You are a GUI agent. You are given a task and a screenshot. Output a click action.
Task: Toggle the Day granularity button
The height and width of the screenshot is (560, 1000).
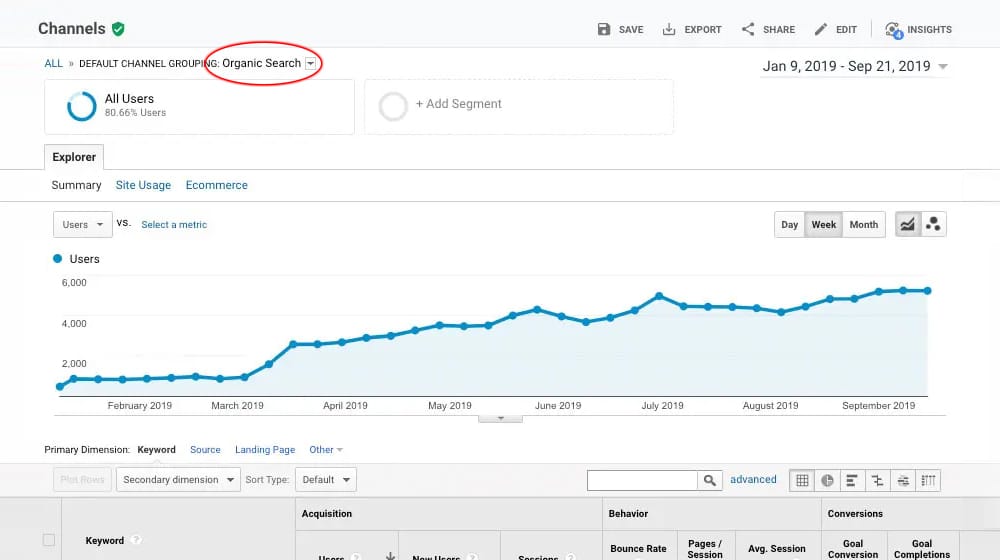pyautogui.click(x=789, y=224)
